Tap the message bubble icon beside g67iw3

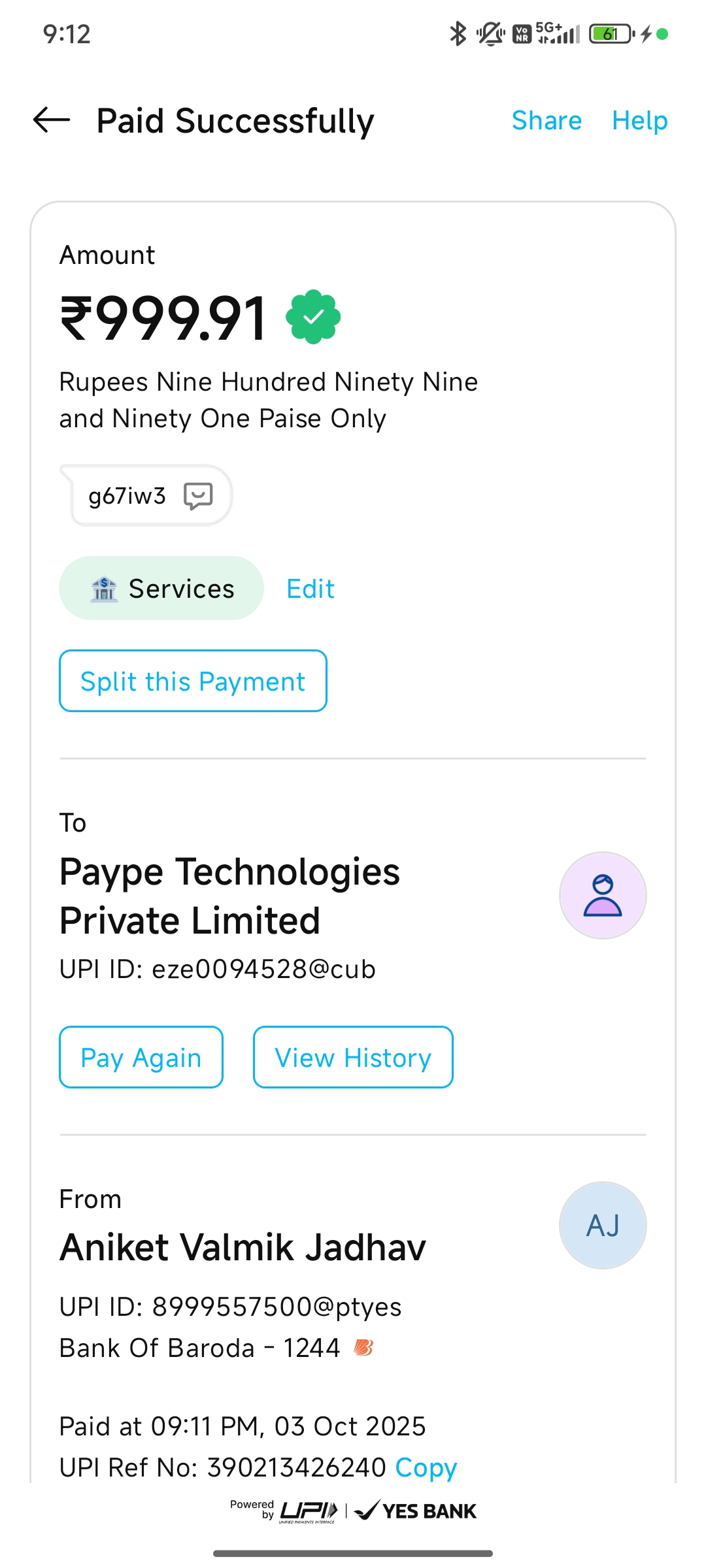[198, 496]
